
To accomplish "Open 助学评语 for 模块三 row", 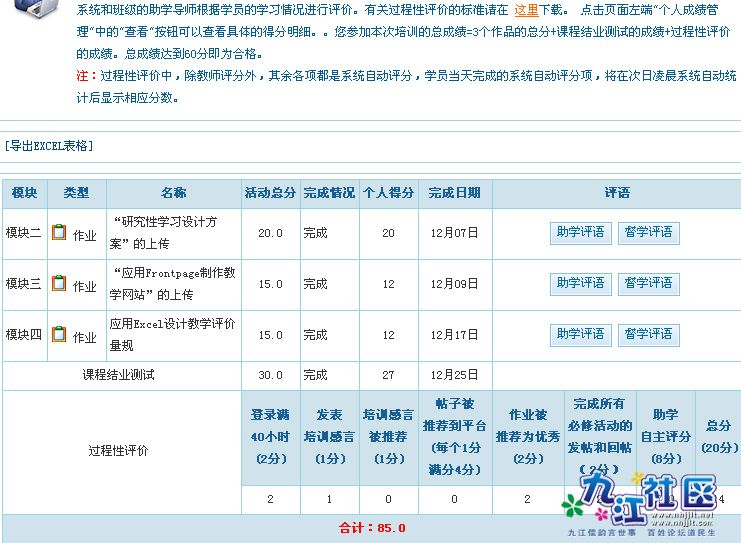I will tap(581, 284).
